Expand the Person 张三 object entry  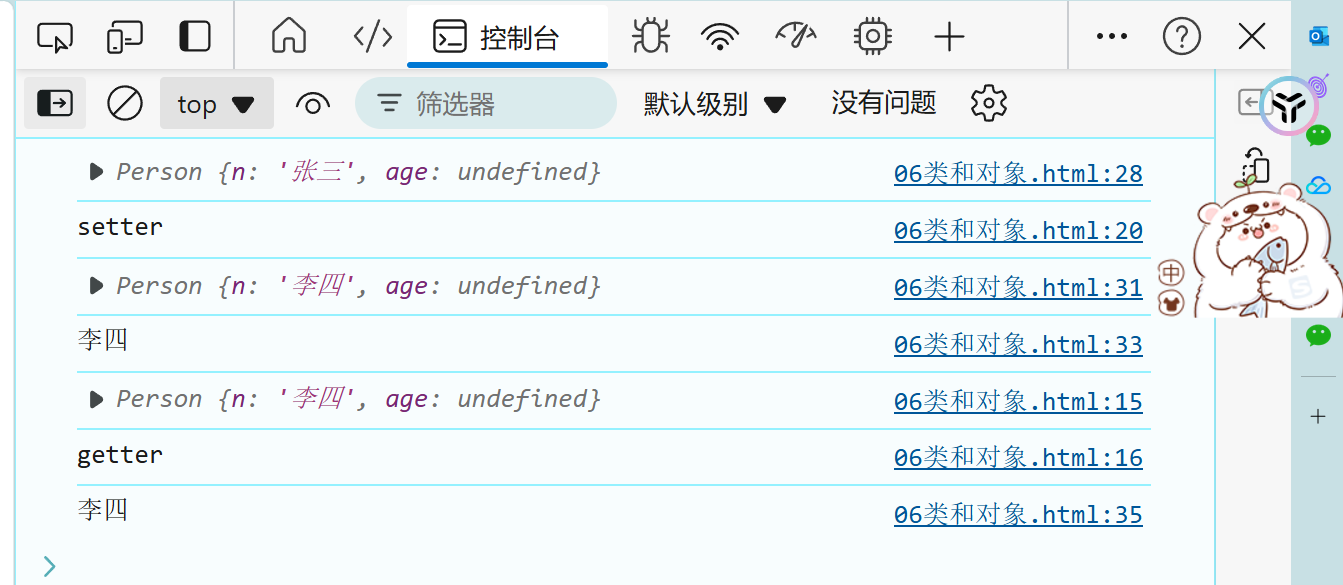[x=96, y=173]
